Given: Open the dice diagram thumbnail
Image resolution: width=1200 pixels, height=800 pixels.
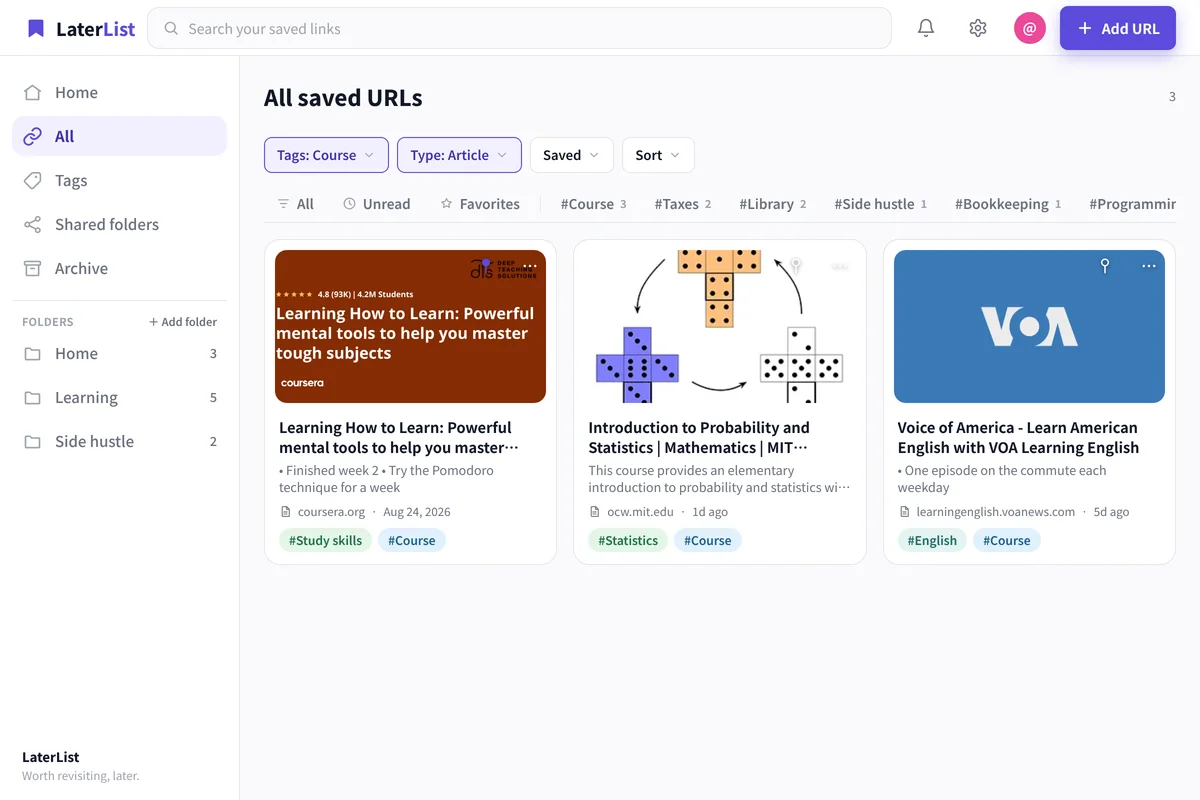Looking at the screenshot, I should [720, 326].
